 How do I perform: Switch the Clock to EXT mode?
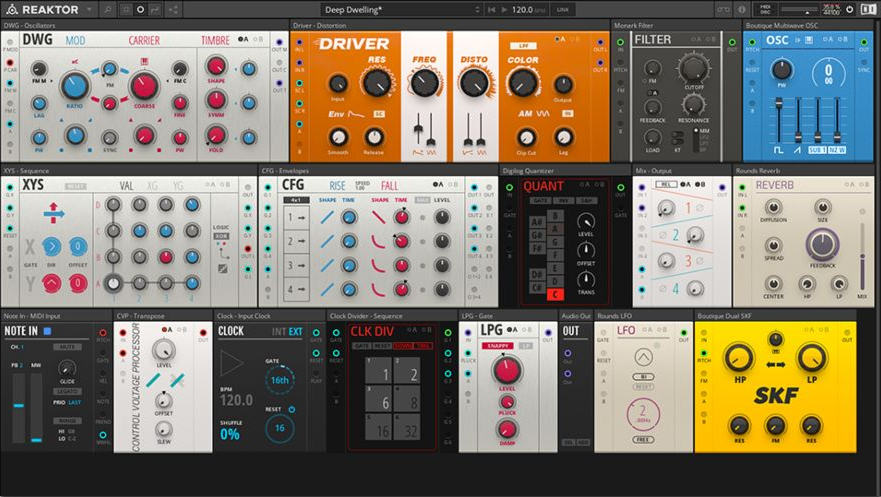pos(295,331)
